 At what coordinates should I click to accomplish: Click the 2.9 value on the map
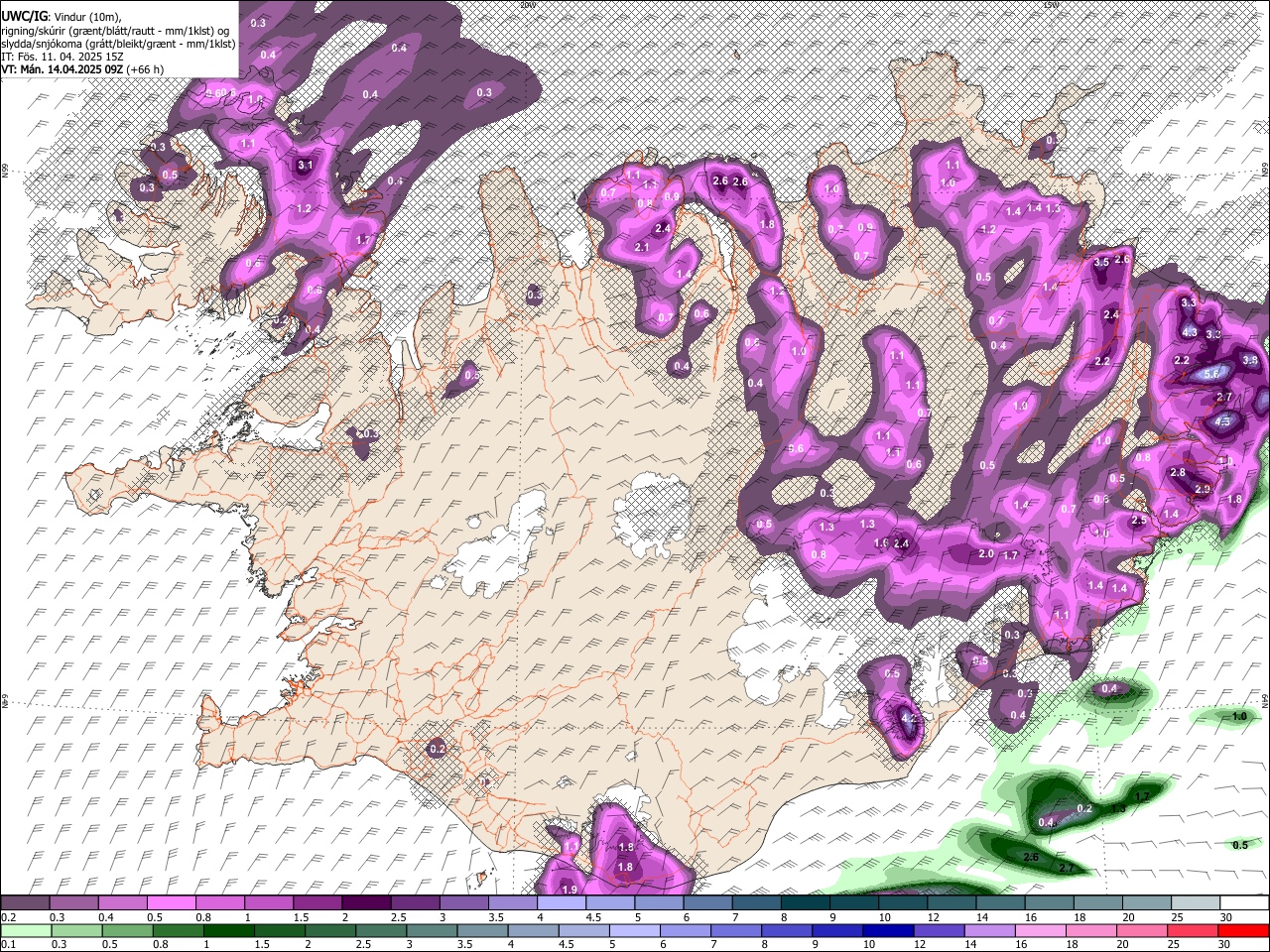click(1203, 490)
